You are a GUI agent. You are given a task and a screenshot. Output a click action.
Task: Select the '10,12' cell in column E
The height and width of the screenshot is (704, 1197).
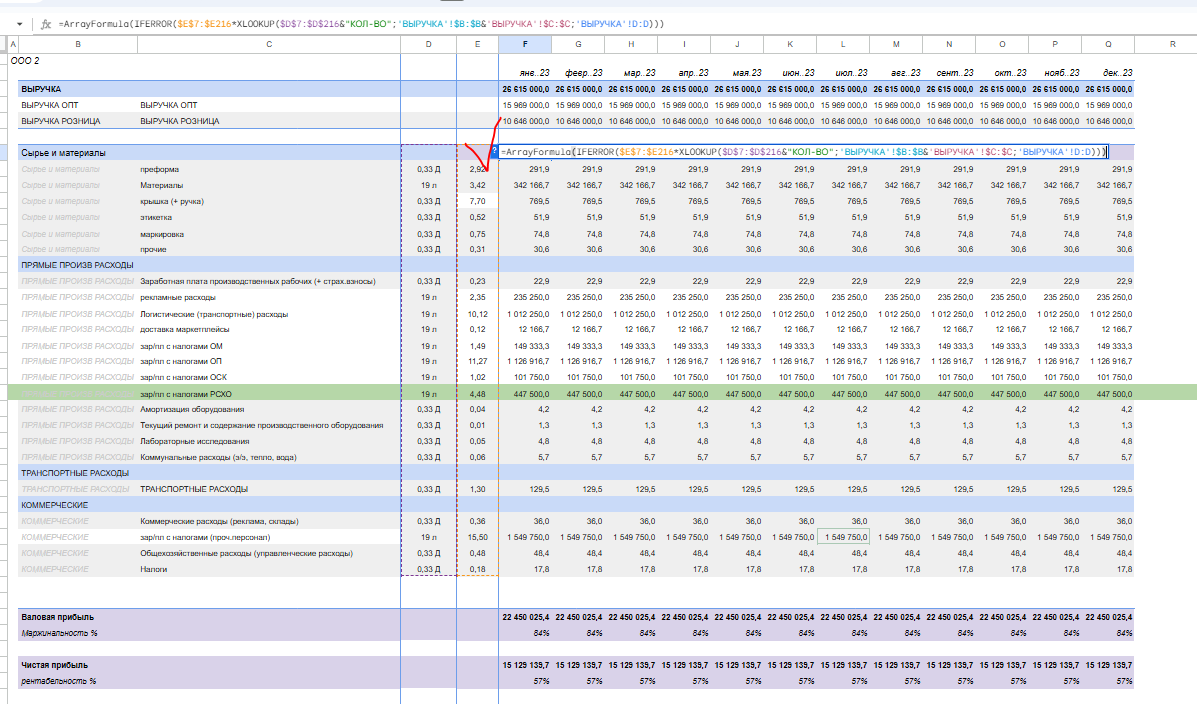[478, 315]
